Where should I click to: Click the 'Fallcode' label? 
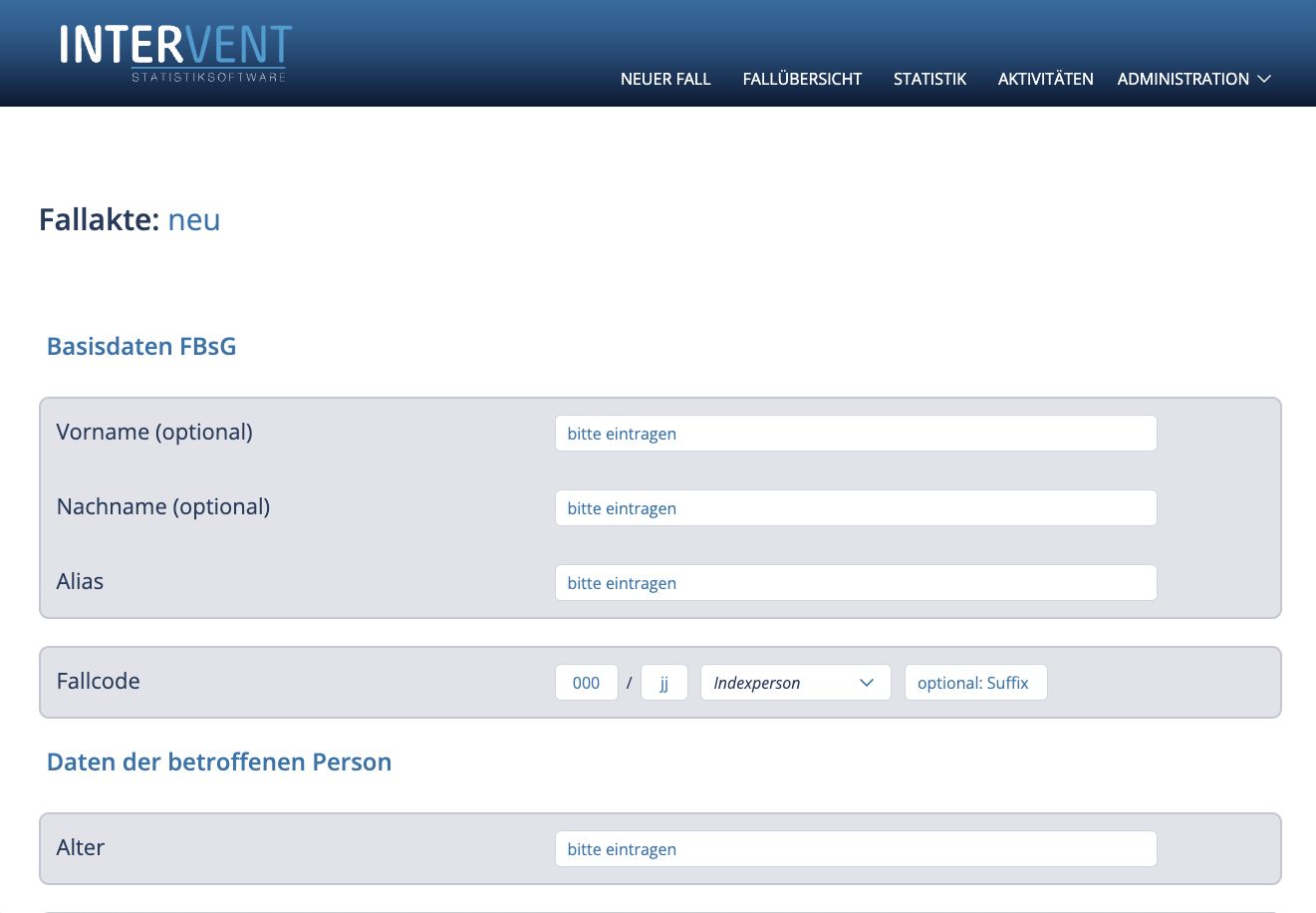99,682
